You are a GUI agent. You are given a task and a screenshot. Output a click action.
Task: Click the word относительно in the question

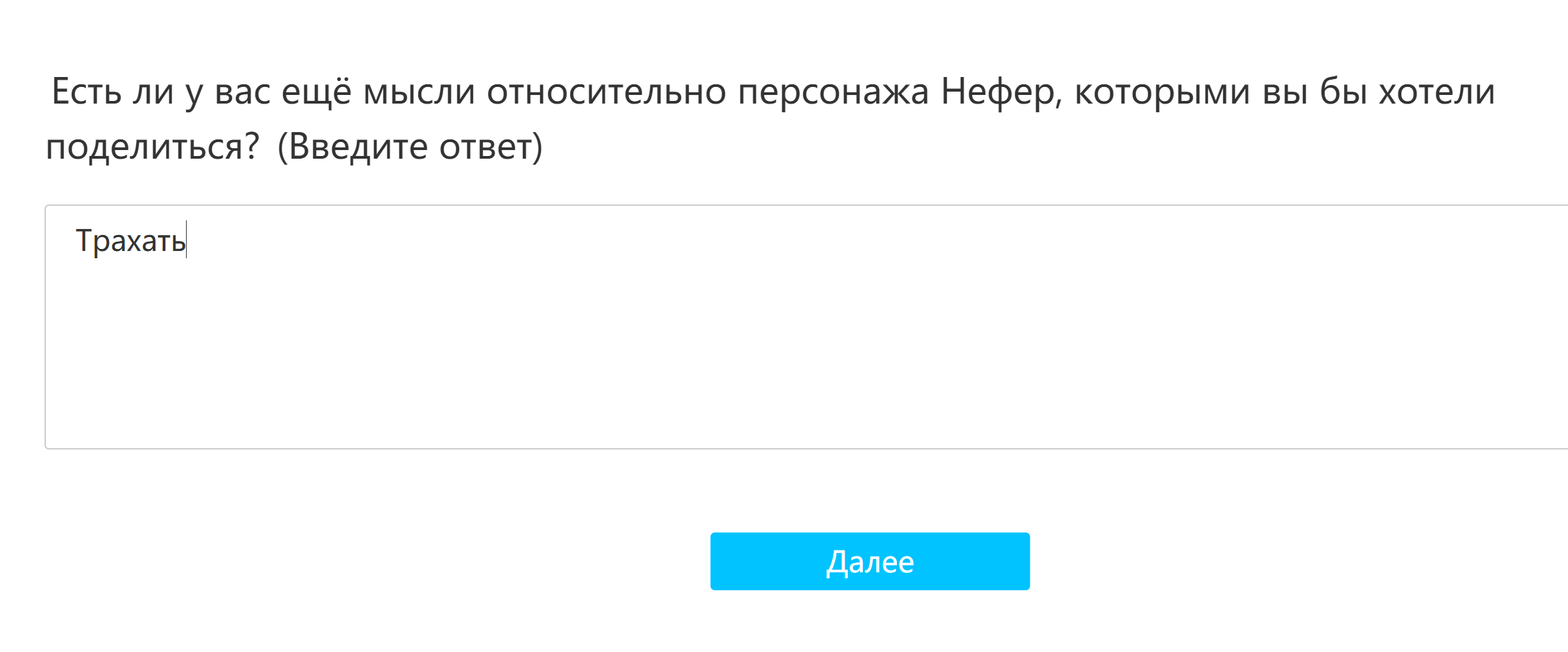(x=606, y=92)
